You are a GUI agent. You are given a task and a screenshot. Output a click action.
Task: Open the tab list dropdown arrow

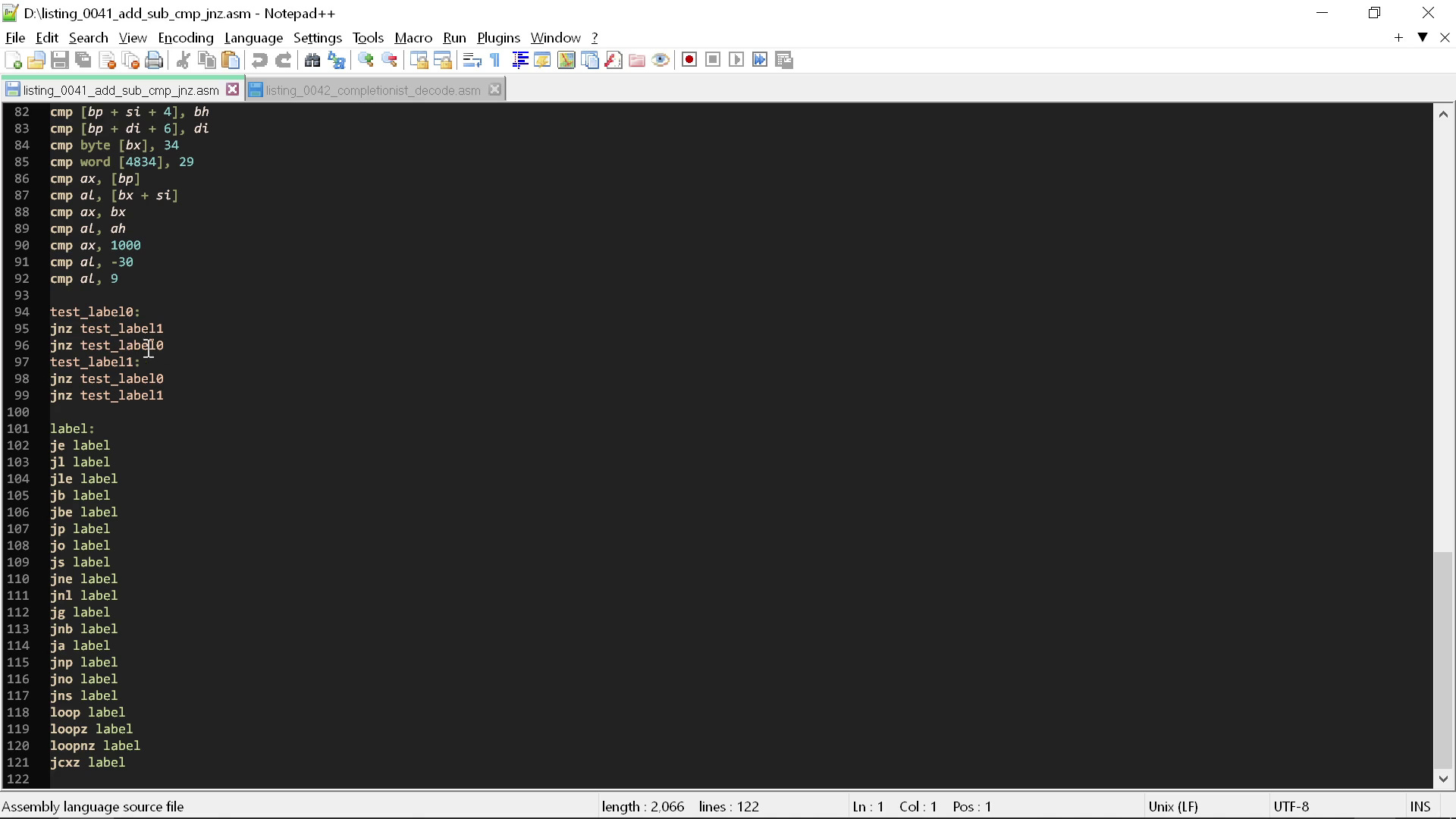(x=1423, y=37)
